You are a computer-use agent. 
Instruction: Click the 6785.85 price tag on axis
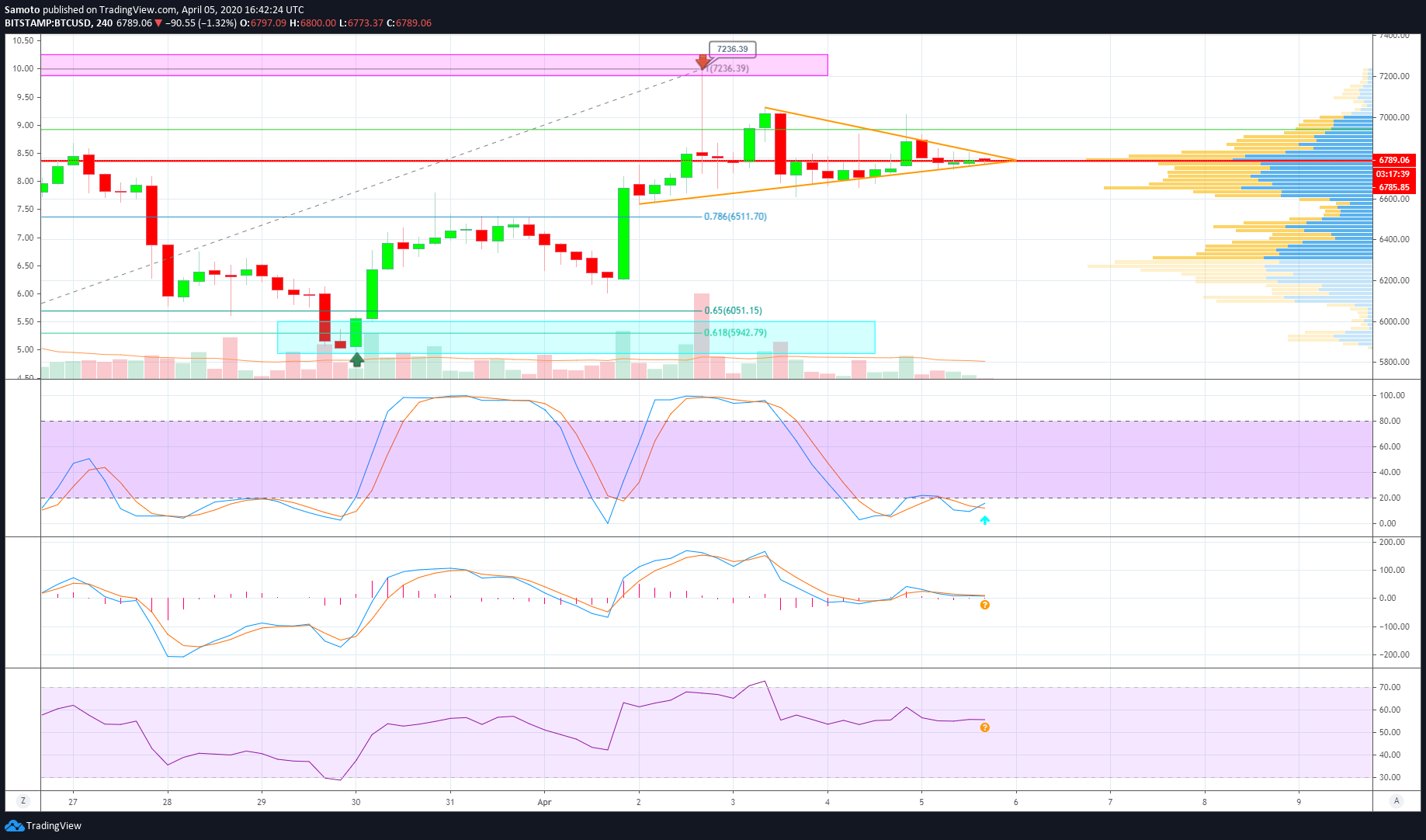1393,187
